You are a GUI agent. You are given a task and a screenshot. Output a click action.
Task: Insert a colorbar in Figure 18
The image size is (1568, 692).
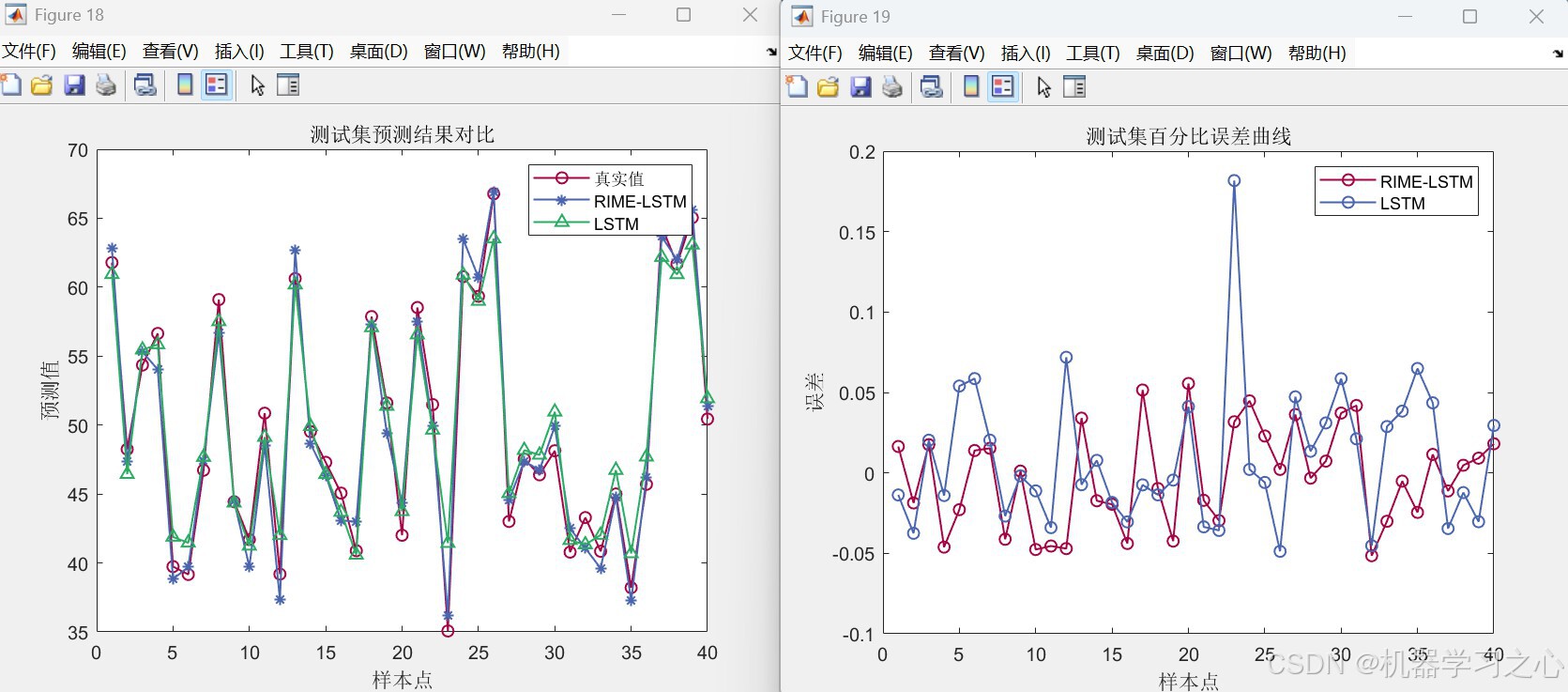185,85
